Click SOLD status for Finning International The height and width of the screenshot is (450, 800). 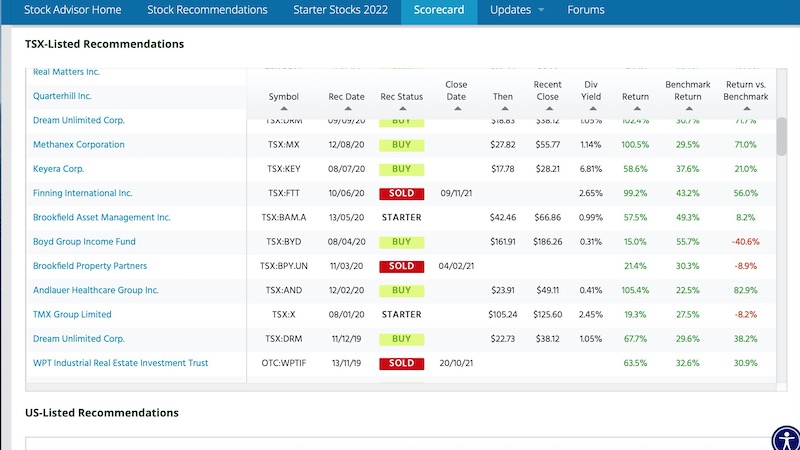coord(402,193)
